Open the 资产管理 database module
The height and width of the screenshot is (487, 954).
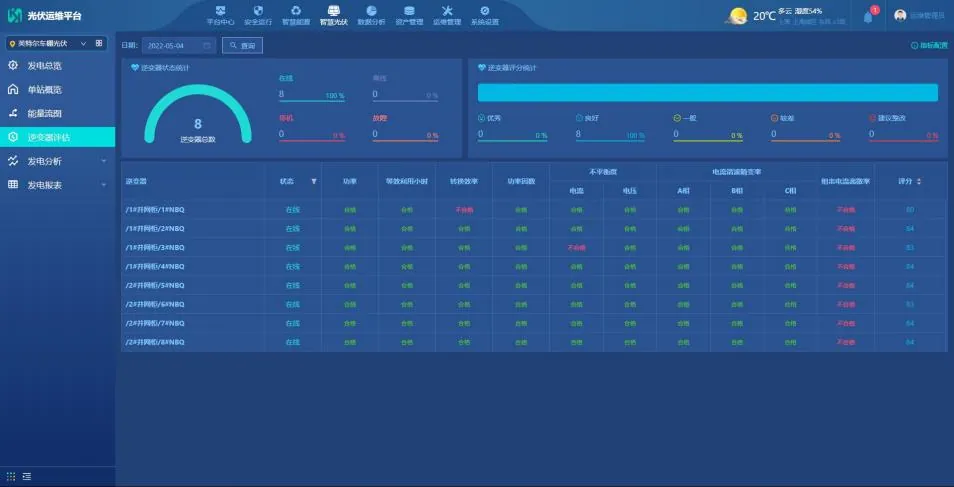[409, 15]
